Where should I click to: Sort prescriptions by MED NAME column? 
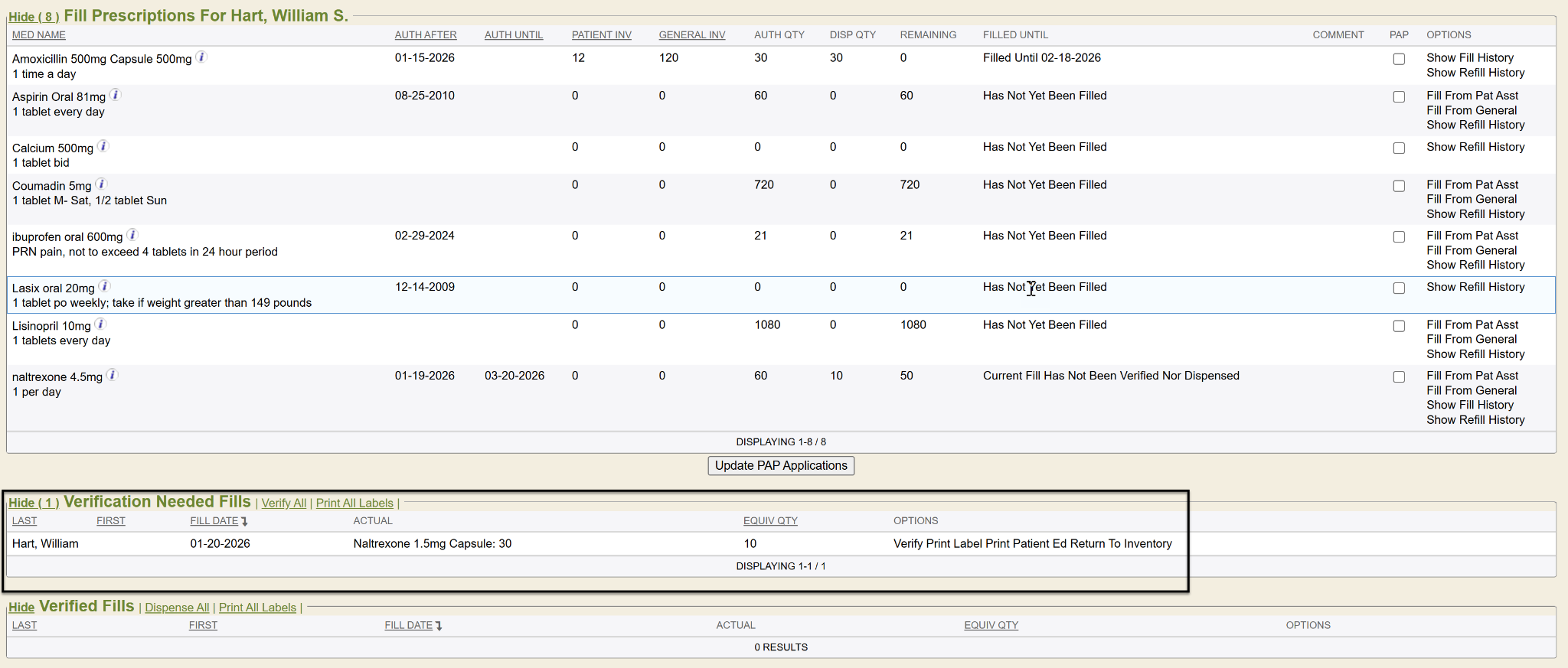click(39, 35)
